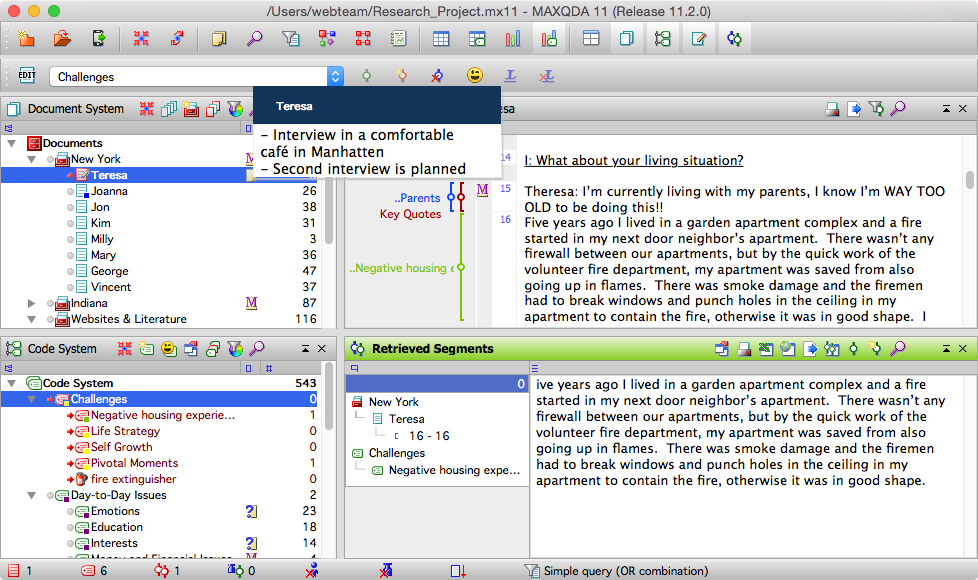Activate the Vincent document via its circle
Image resolution: width=978 pixels, height=580 pixels.
pos(70,287)
